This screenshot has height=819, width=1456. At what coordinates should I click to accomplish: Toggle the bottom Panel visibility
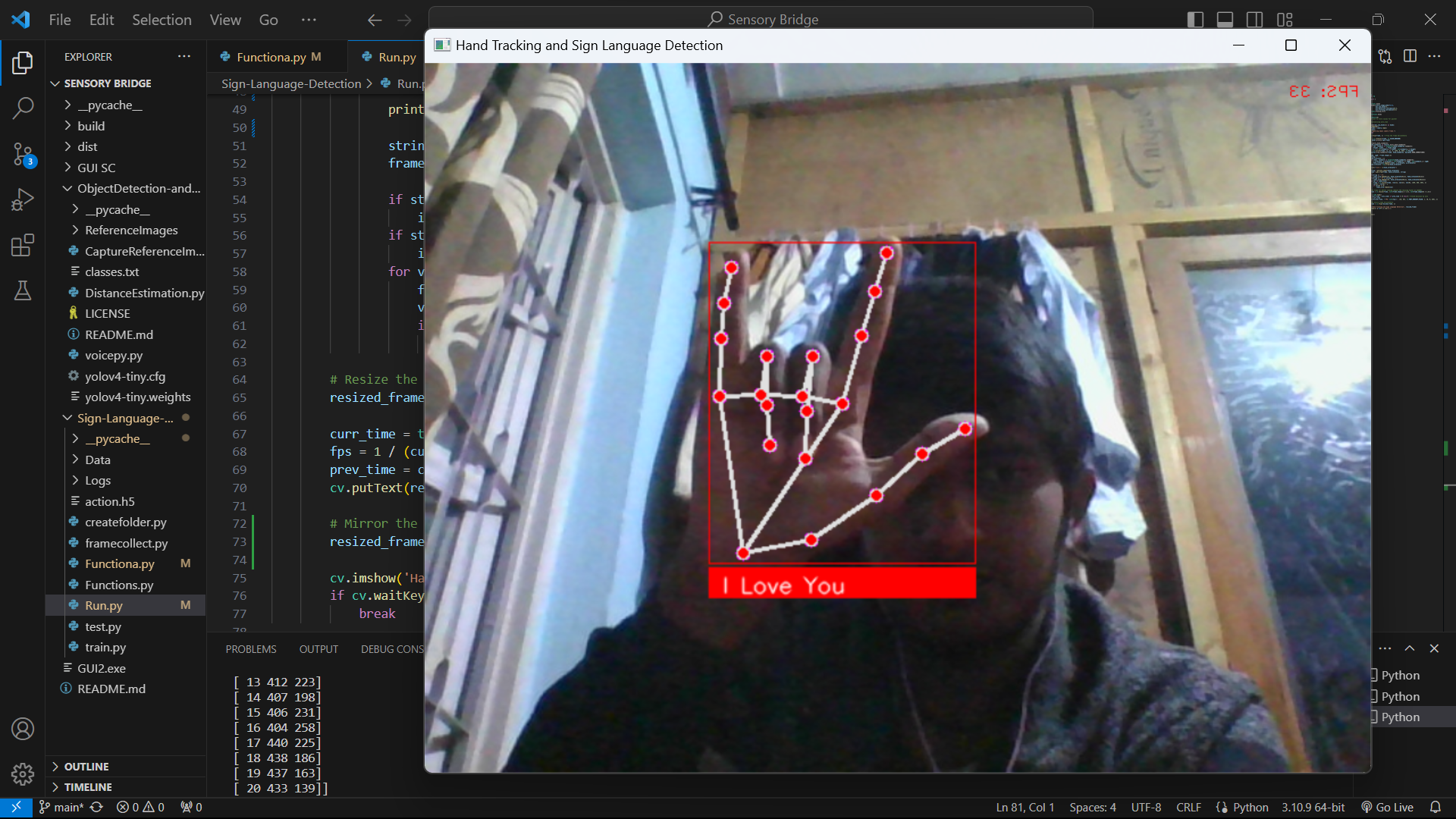click(x=1225, y=19)
